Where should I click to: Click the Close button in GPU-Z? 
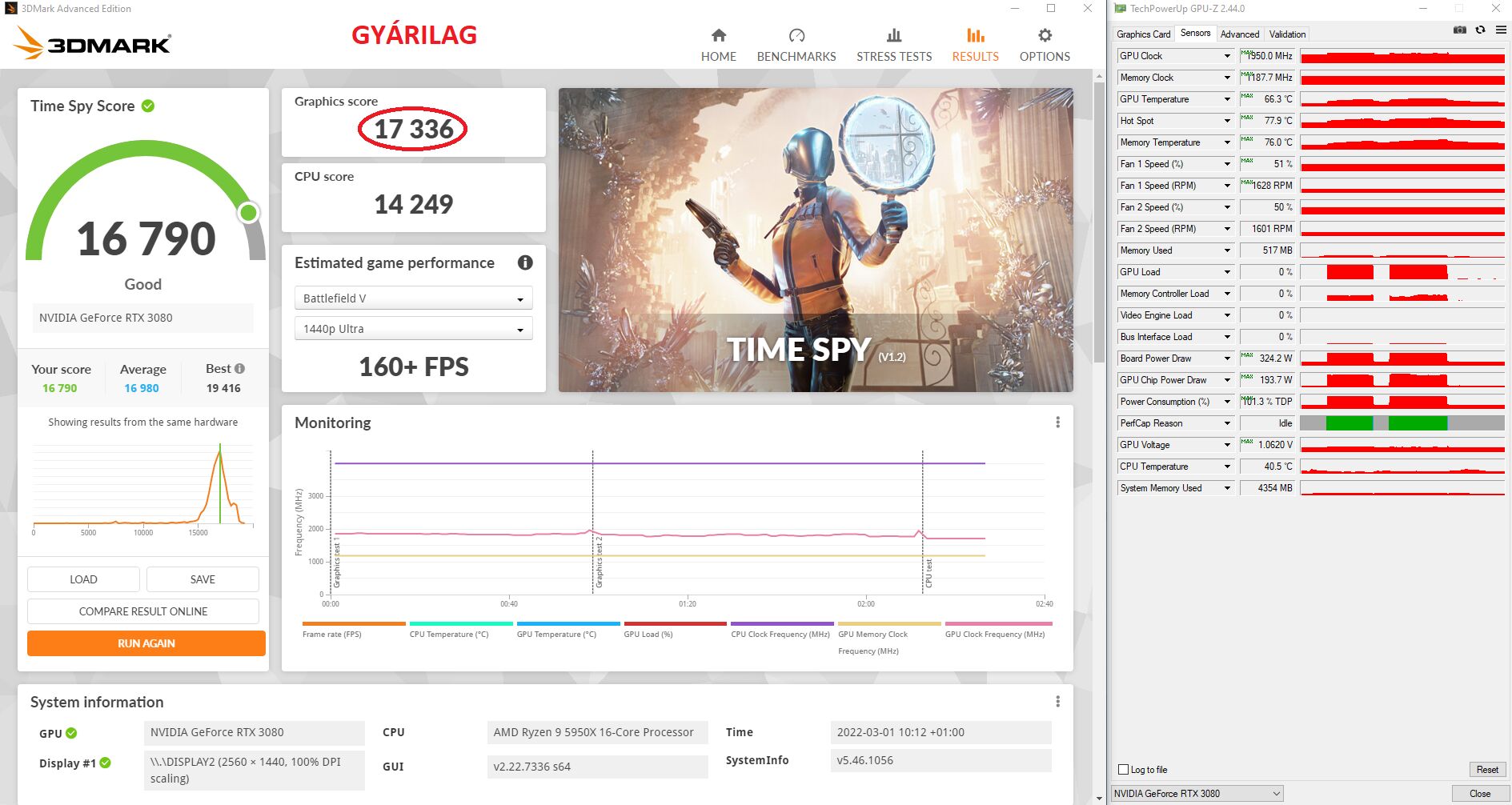pyautogui.click(x=1479, y=794)
